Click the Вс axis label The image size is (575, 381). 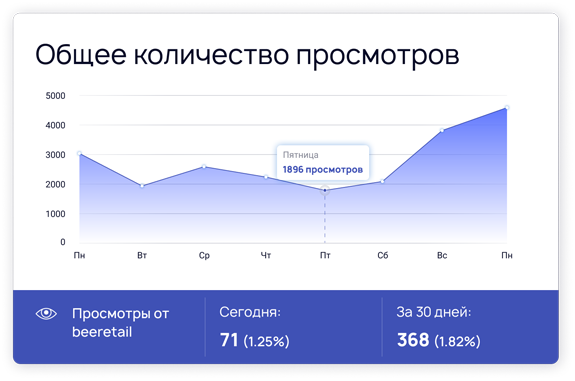pyautogui.click(x=442, y=255)
